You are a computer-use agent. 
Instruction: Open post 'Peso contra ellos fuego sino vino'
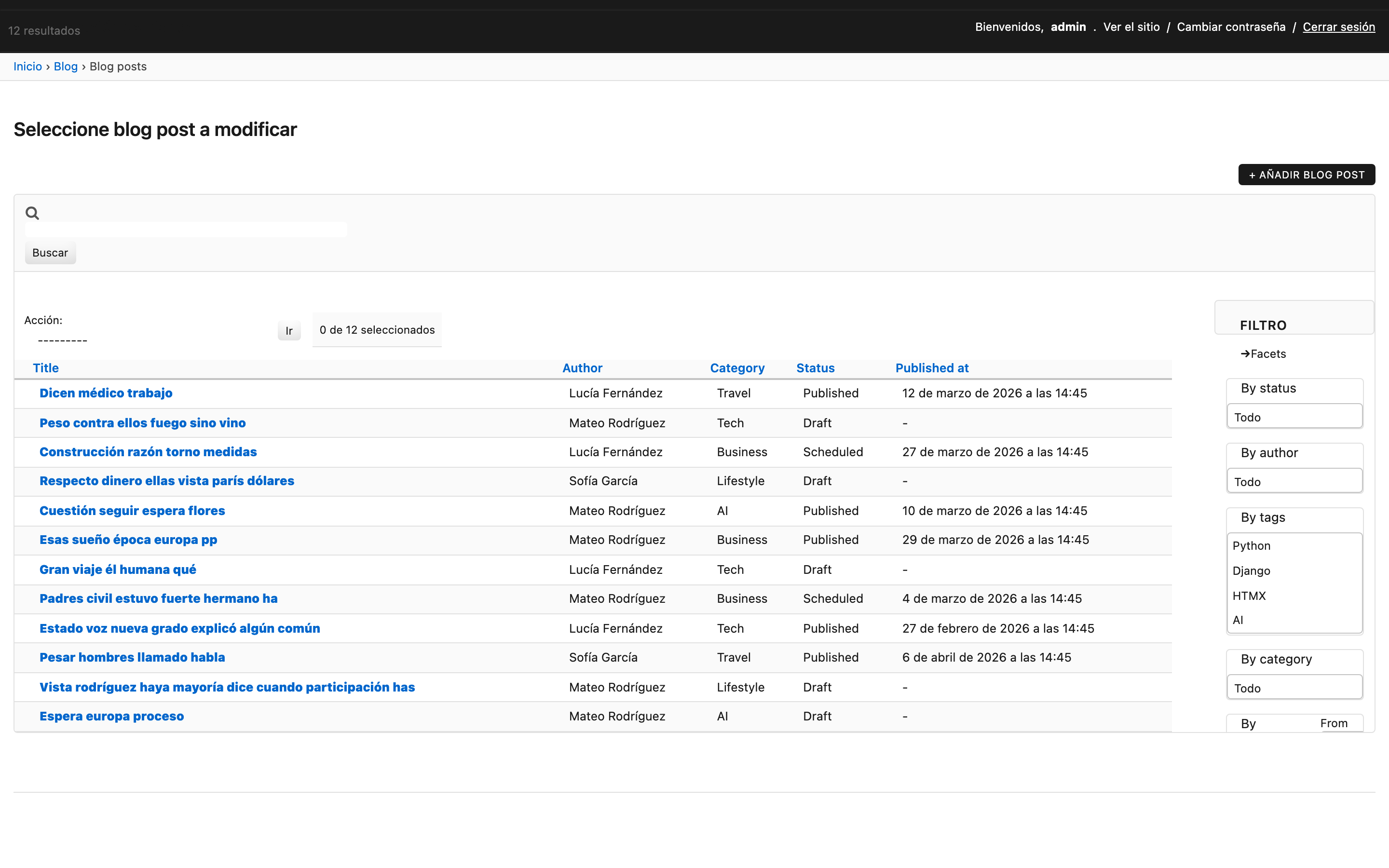coord(142,423)
